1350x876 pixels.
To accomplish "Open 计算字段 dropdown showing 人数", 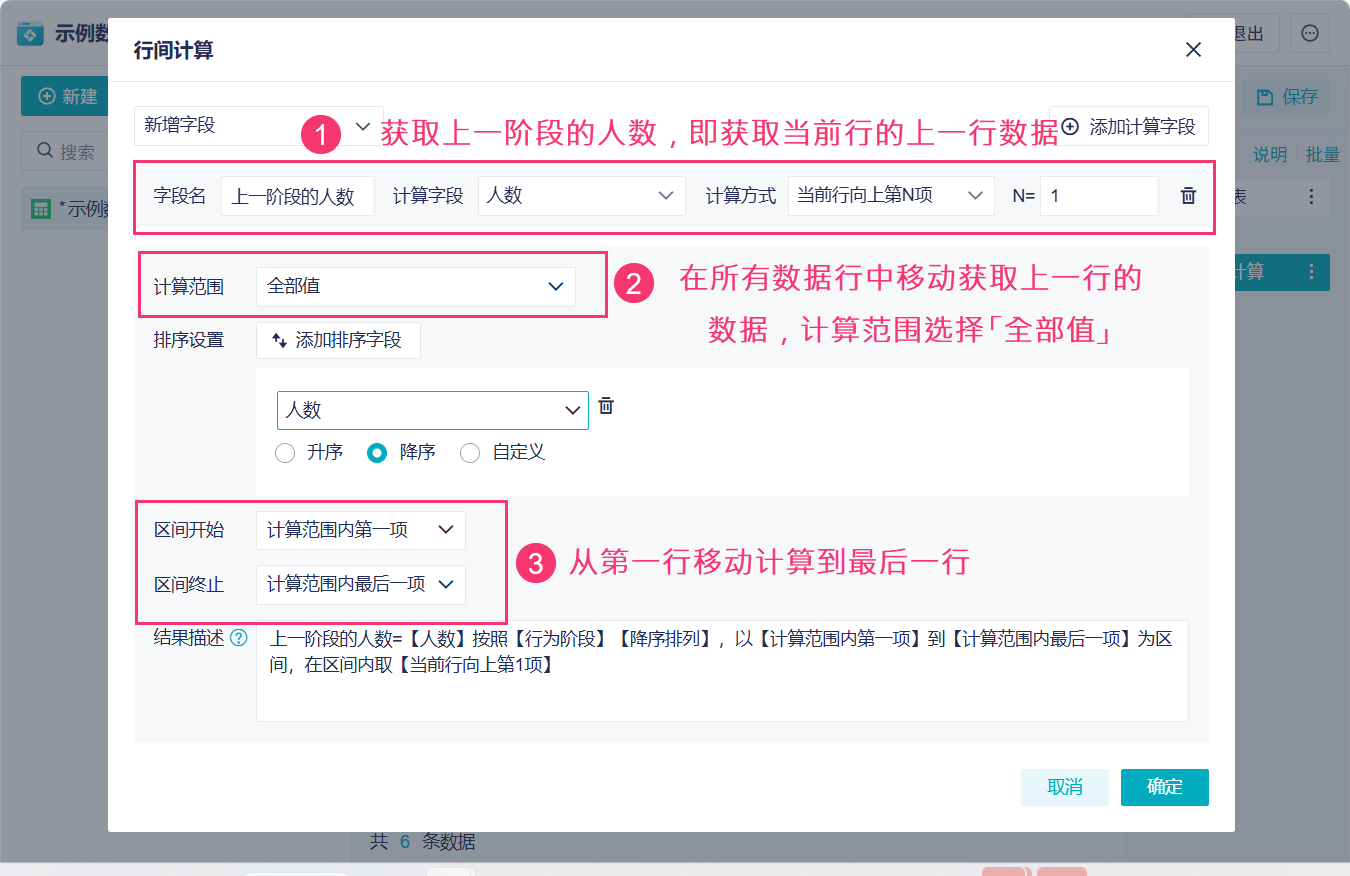I will point(582,196).
